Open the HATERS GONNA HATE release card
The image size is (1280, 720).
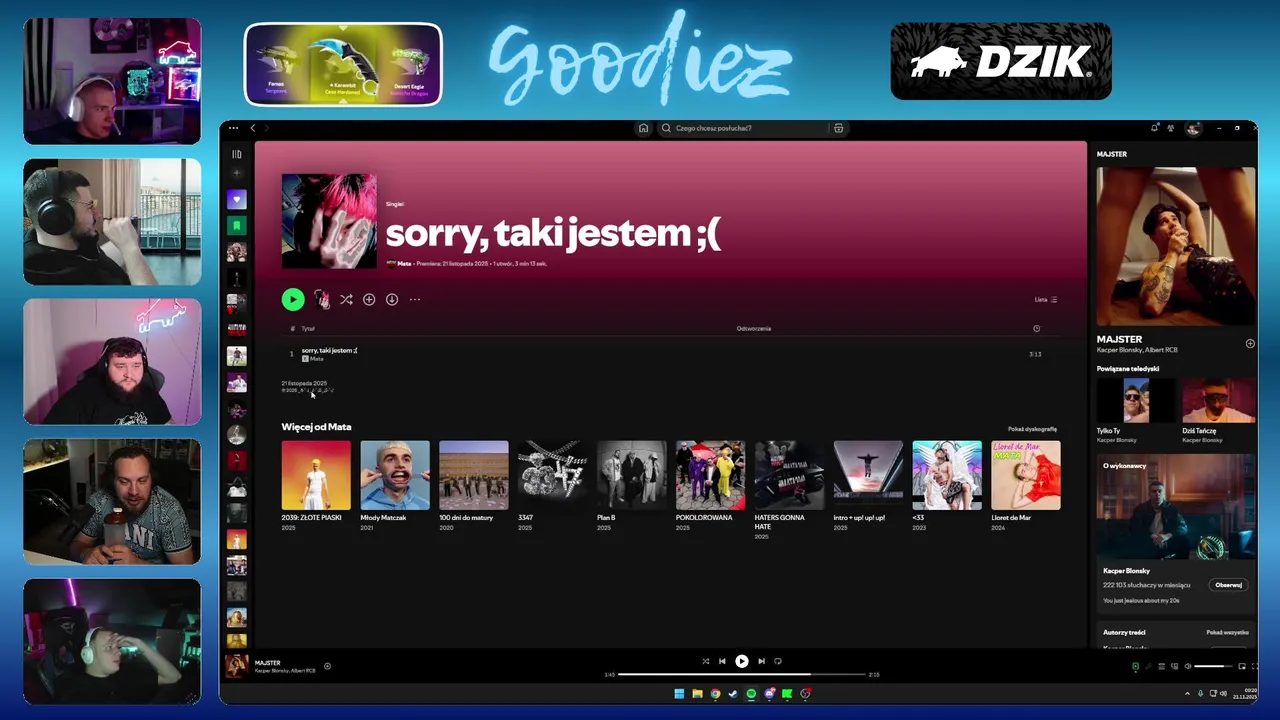click(789, 490)
